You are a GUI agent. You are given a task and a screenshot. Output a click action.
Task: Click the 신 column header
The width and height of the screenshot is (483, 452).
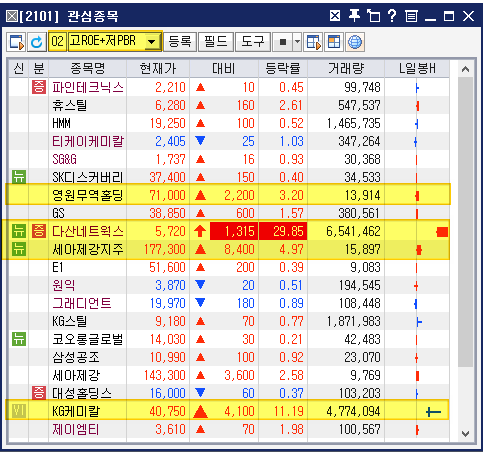[x=19, y=69]
